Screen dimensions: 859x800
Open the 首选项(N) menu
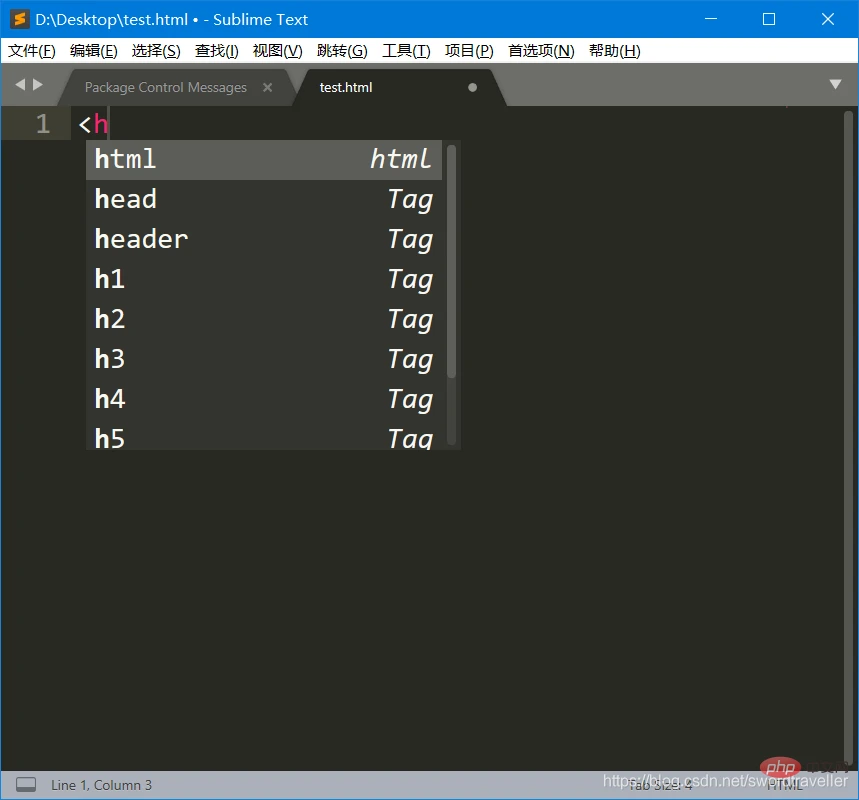click(541, 51)
